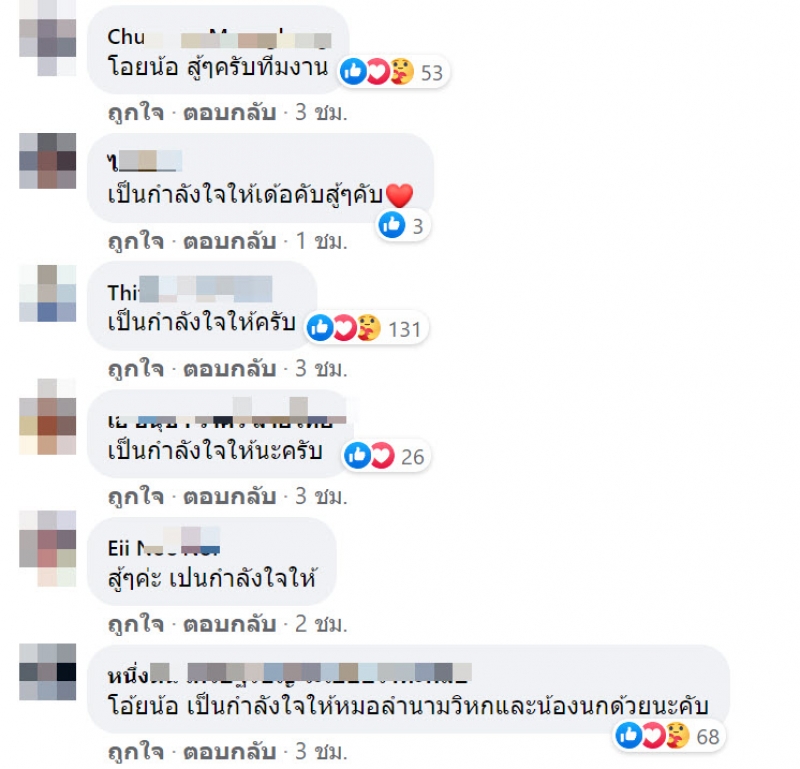
Task: Open the profile picture of commenter Chu
Action: tap(47, 39)
